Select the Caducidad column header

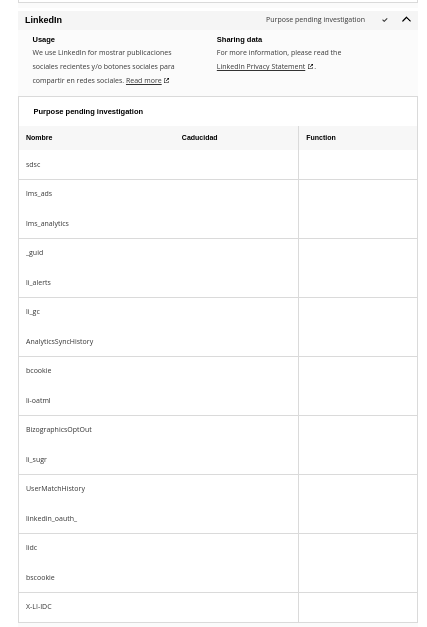[x=199, y=138]
